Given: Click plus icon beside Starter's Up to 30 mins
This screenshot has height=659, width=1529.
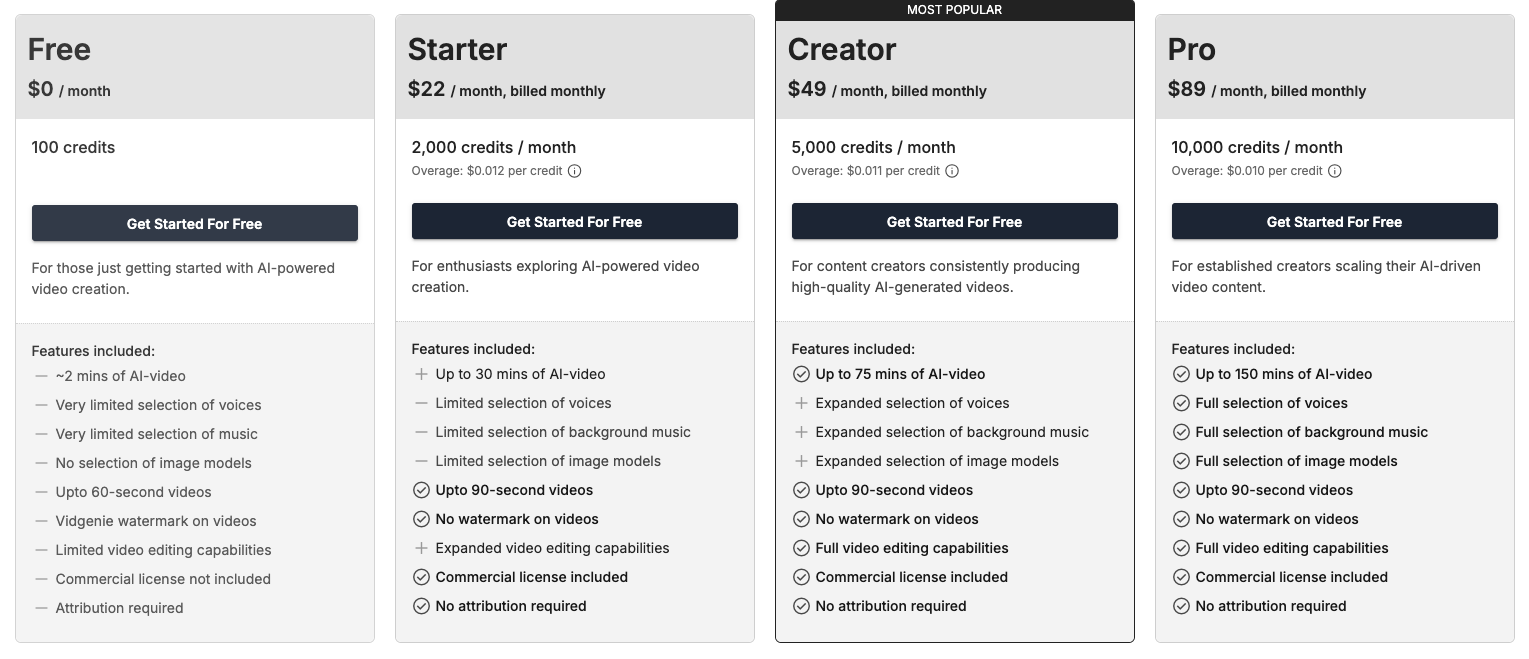Looking at the screenshot, I should pos(421,374).
